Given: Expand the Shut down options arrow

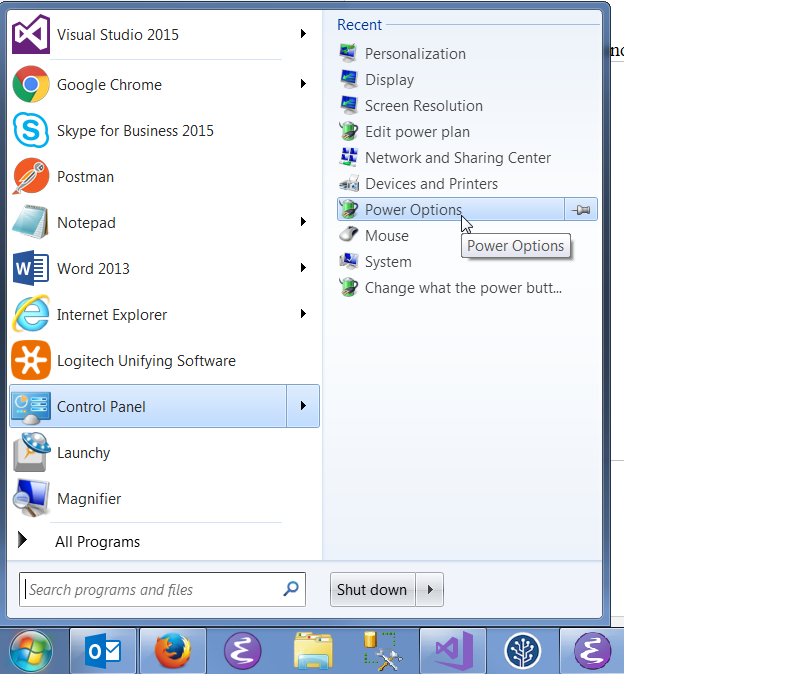Looking at the screenshot, I should 429,589.
